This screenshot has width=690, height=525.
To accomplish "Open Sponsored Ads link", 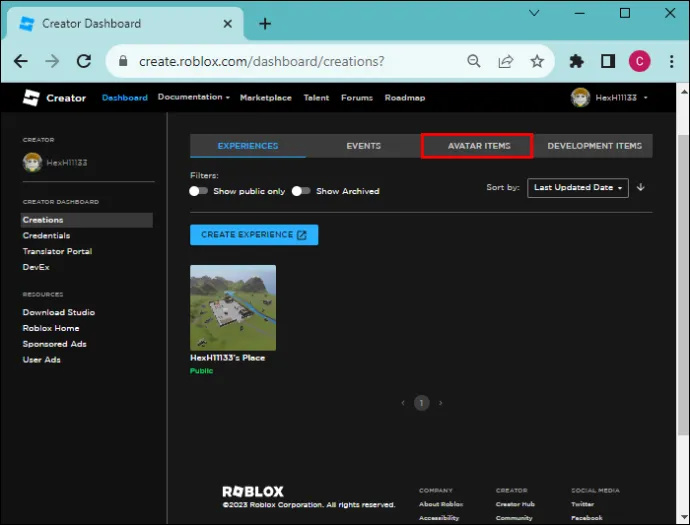I will [x=55, y=344].
